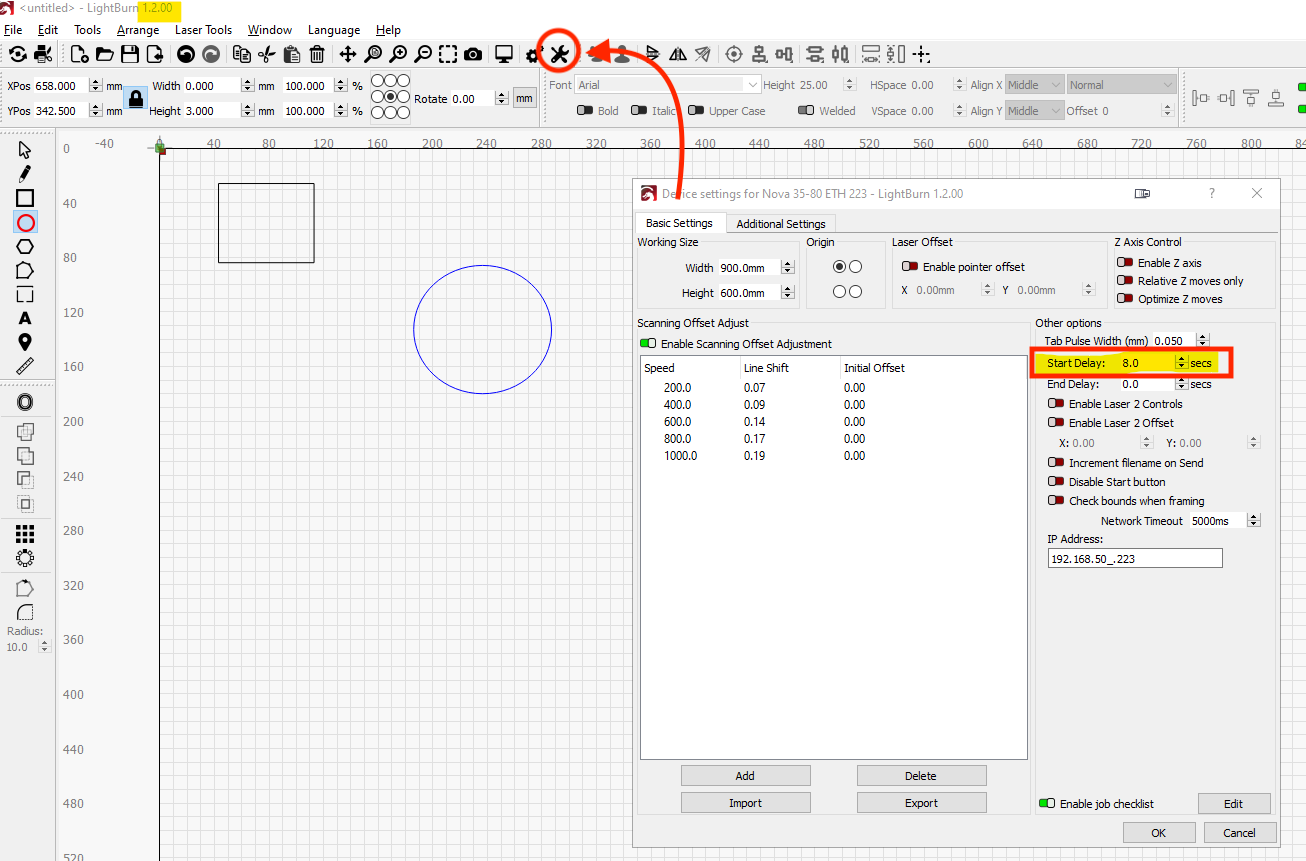Image resolution: width=1306 pixels, height=861 pixels.
Task: Toggle Enable Z axis switch
Action: click(1125, 263)
